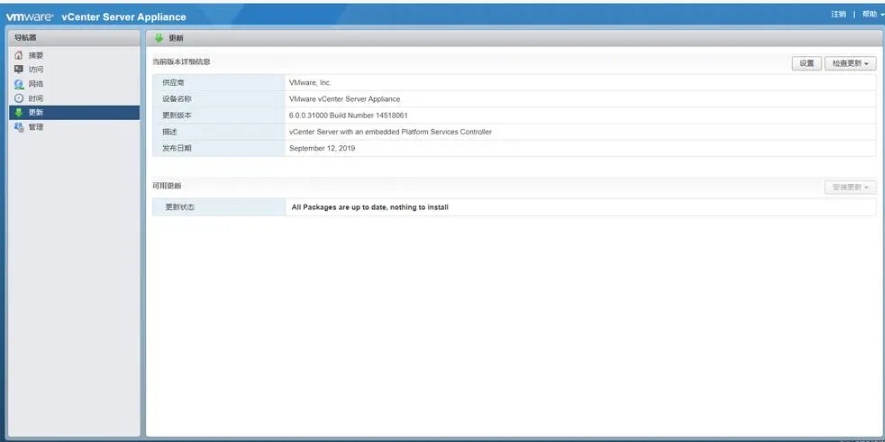Click the 当前版本详细信息 section heading

point(181,62)
